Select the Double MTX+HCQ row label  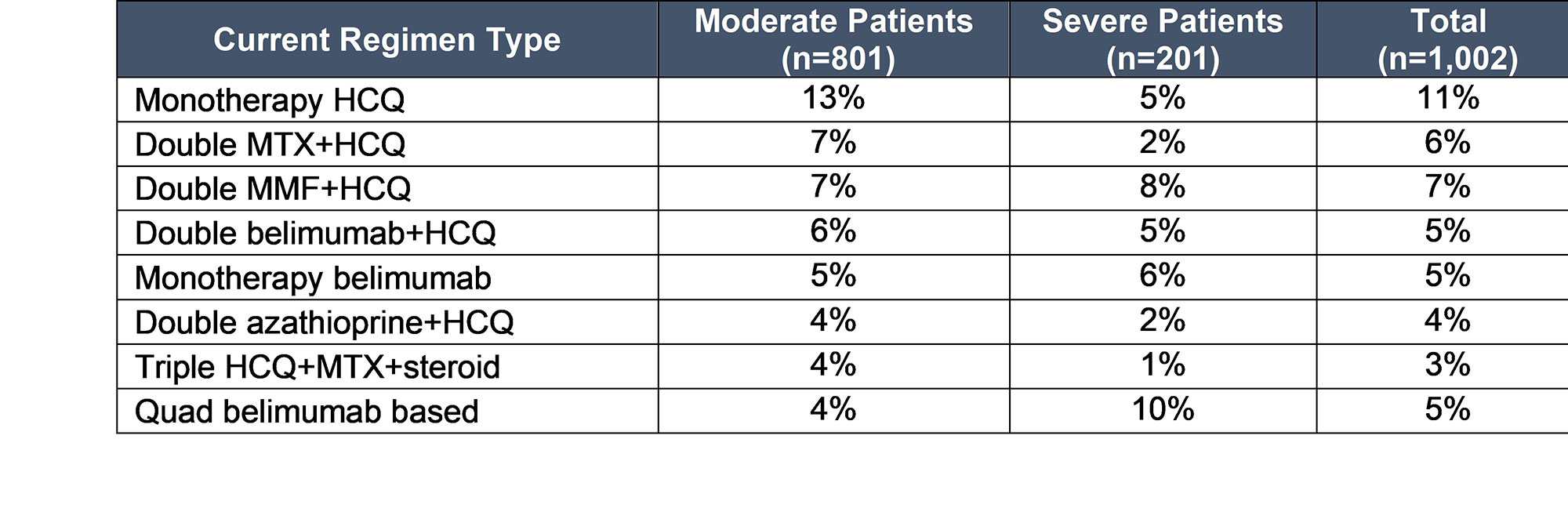[x=270, y=145]
